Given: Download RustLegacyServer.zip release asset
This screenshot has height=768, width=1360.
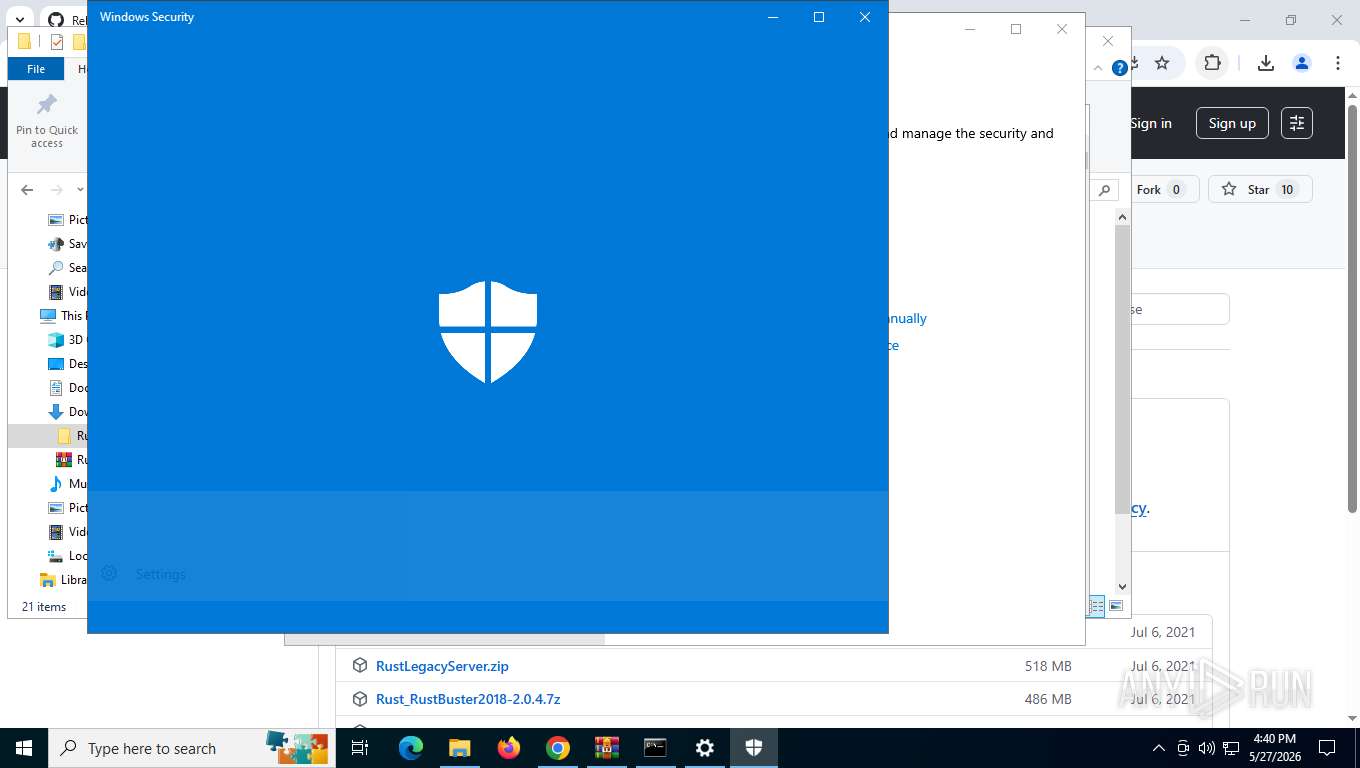Looking at the screenshot, I should (x=442, y=666).
